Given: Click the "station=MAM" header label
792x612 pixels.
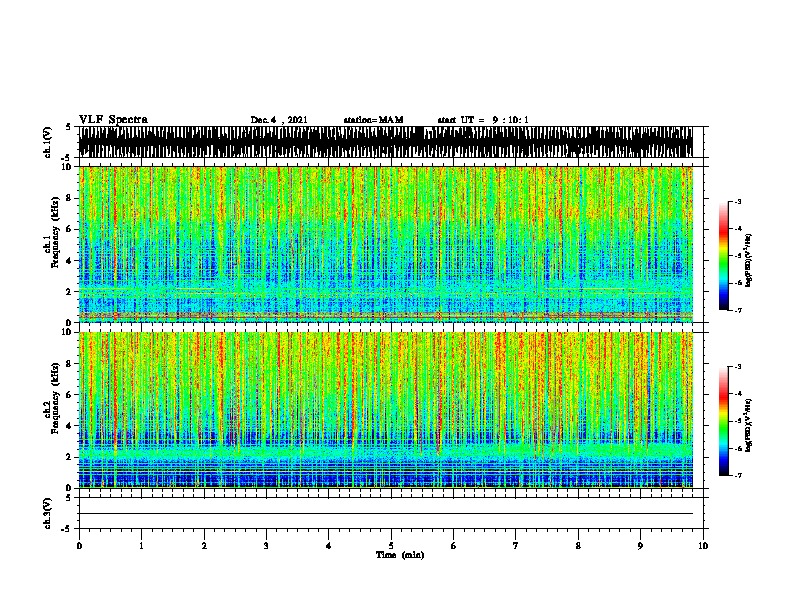Looking at the screenshot, I should 373,120.
